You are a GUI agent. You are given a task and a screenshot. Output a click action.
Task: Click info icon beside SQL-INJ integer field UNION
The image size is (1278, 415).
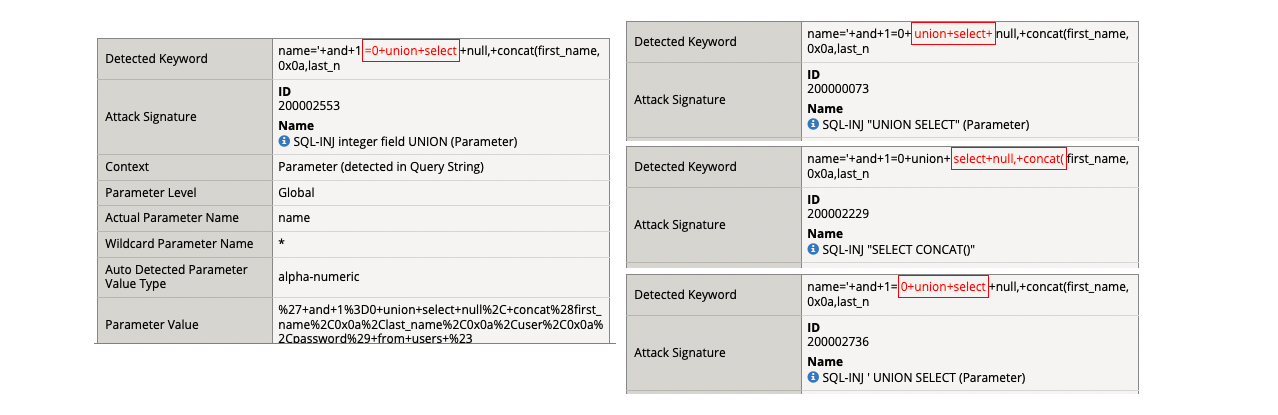284,142
